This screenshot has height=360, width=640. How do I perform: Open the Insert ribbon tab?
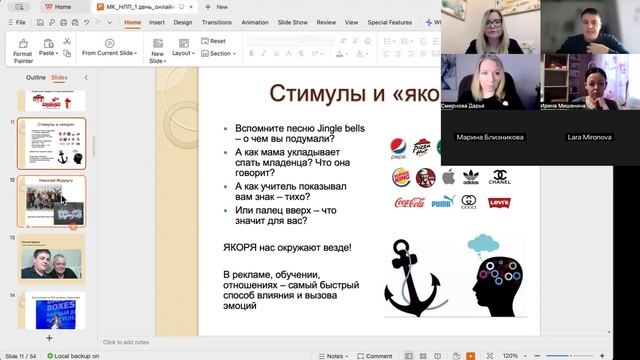(157, 22)
